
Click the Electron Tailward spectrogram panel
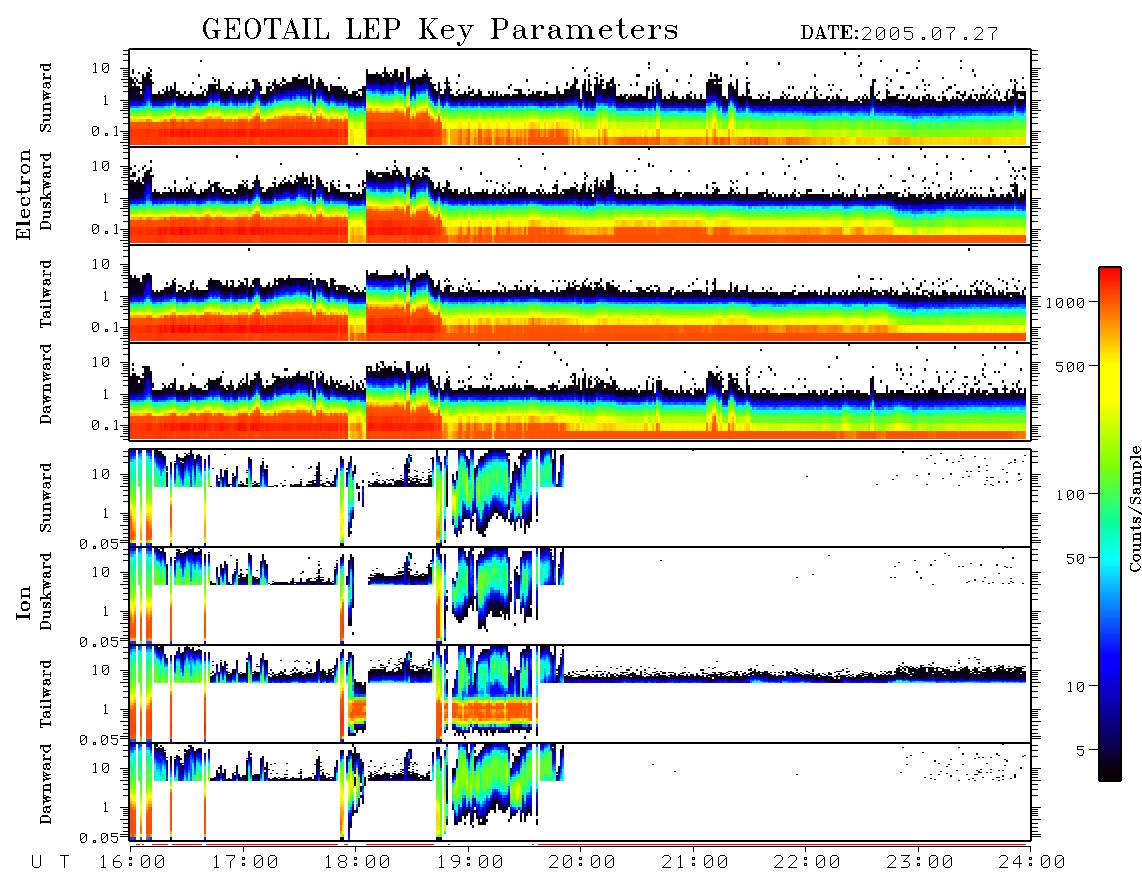580,293
